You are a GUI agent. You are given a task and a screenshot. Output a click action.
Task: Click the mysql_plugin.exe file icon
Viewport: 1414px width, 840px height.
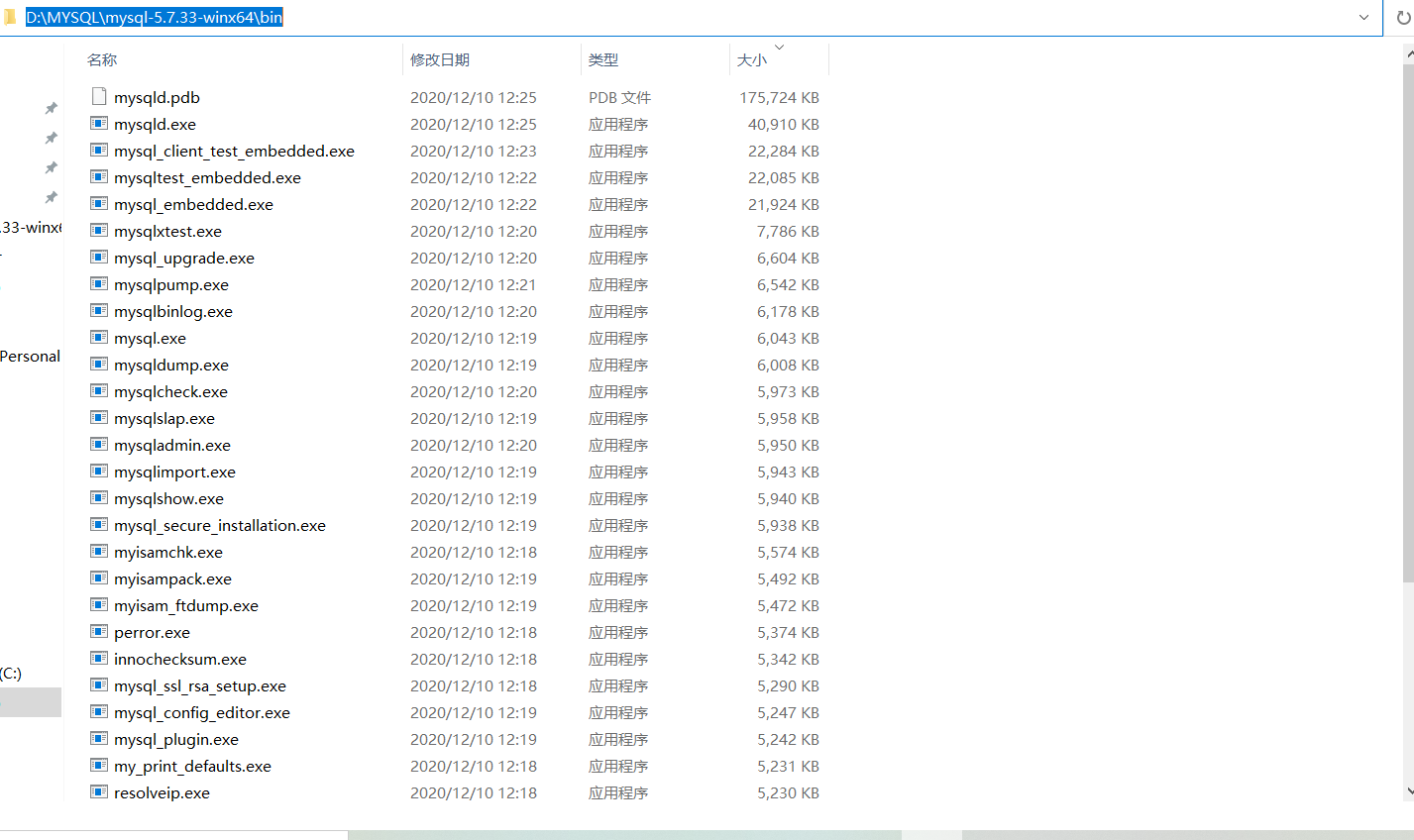tap(99, 738)
